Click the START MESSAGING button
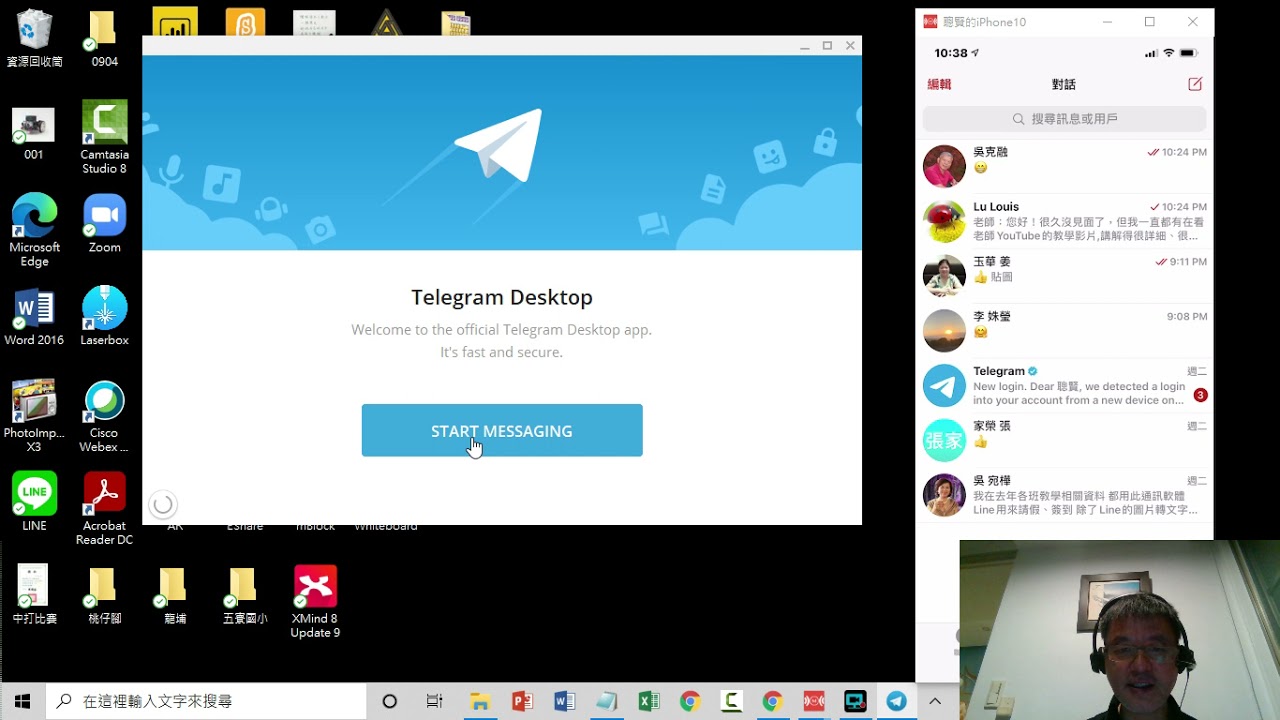 (x=502, y=430)
